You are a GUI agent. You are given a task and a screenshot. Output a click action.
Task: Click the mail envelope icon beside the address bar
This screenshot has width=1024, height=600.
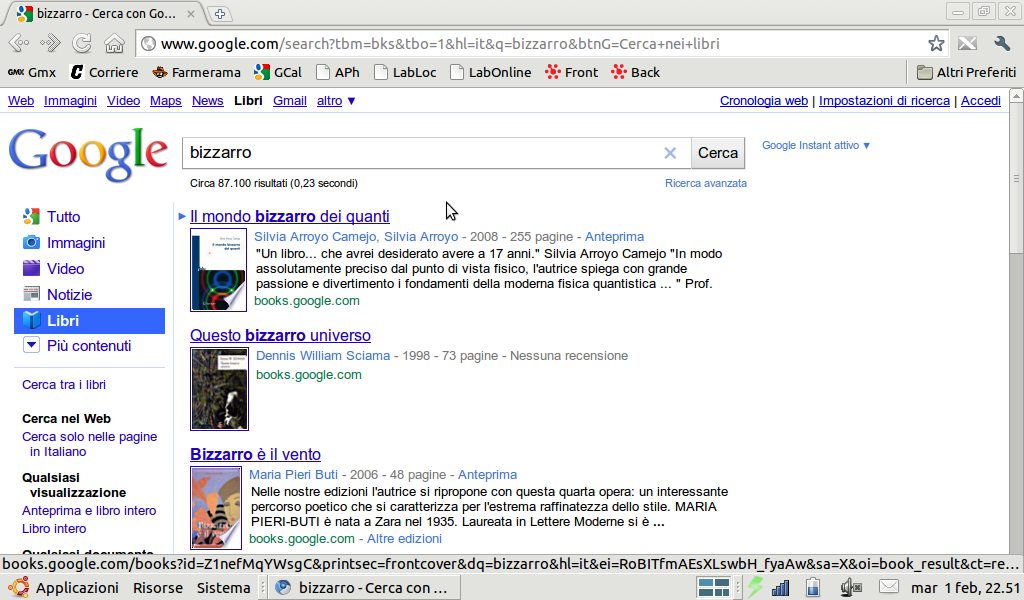tap(967, 44)
